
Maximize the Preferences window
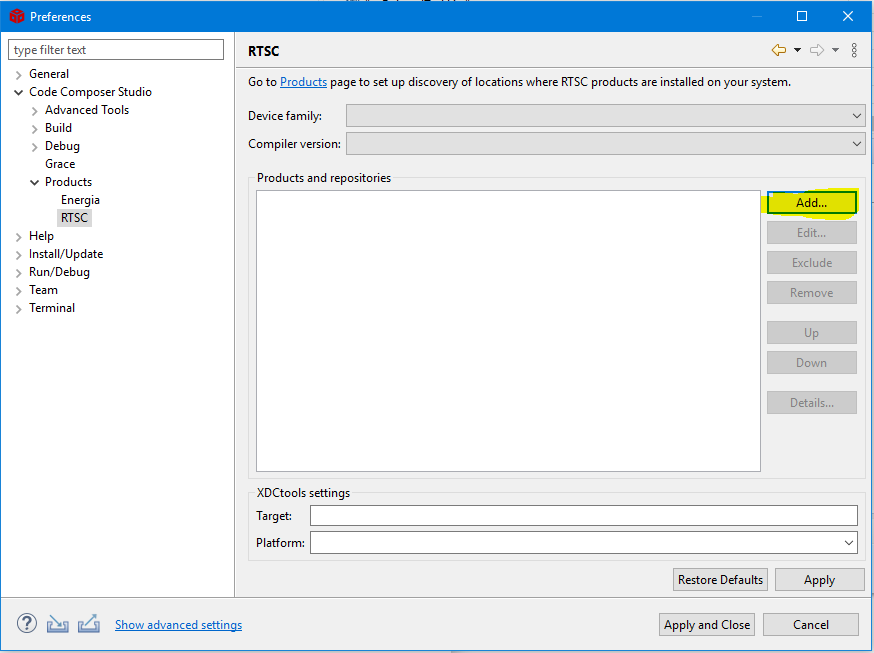802,16
